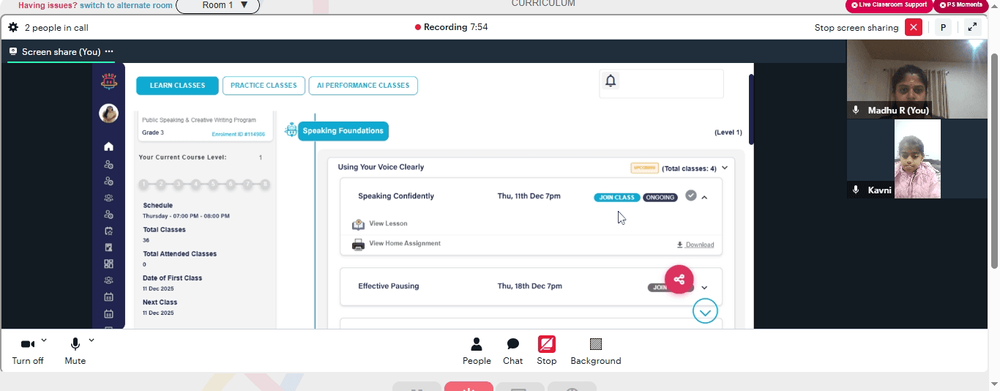Click switch to alternate room link
The height and width of the screenshot is (391, 1000).
pyautogui.click(x=126, y=5)
